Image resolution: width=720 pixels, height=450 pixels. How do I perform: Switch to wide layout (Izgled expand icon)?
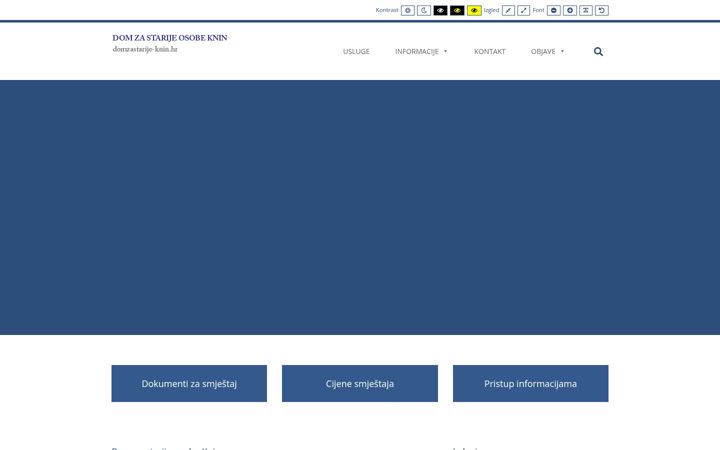pos(523,11)
